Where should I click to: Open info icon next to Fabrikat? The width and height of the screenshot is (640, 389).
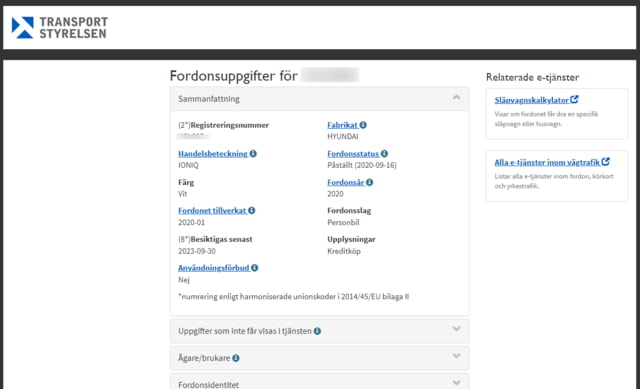(x=363, y=125)
